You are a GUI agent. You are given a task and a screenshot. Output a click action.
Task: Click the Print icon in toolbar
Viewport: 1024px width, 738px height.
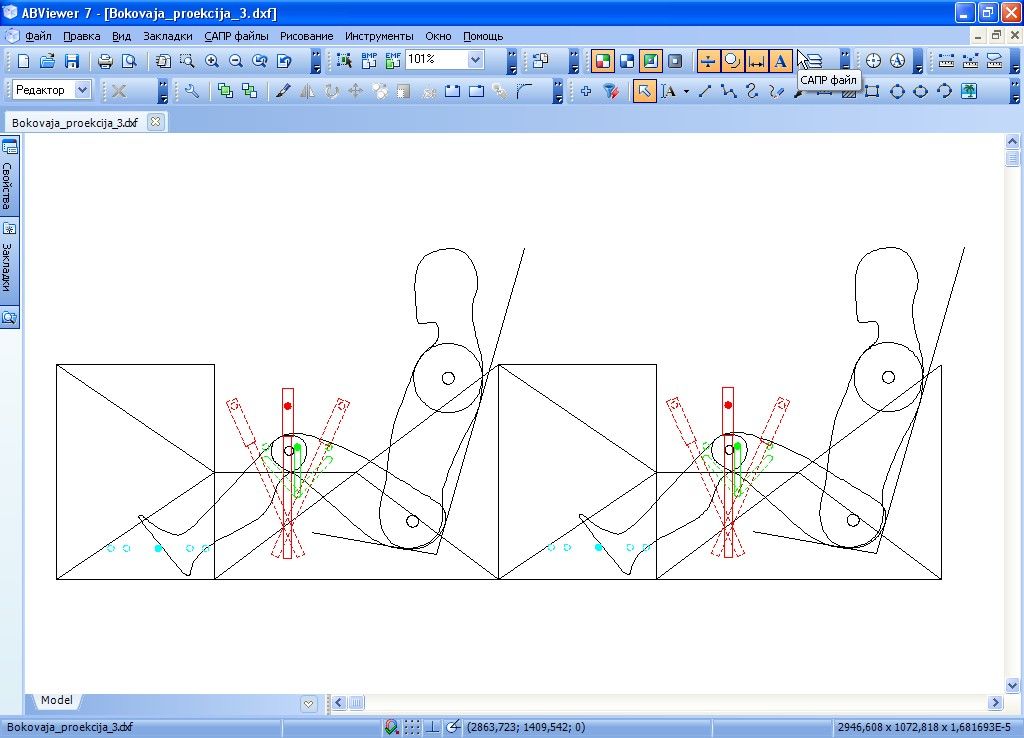tap(105, 61)
